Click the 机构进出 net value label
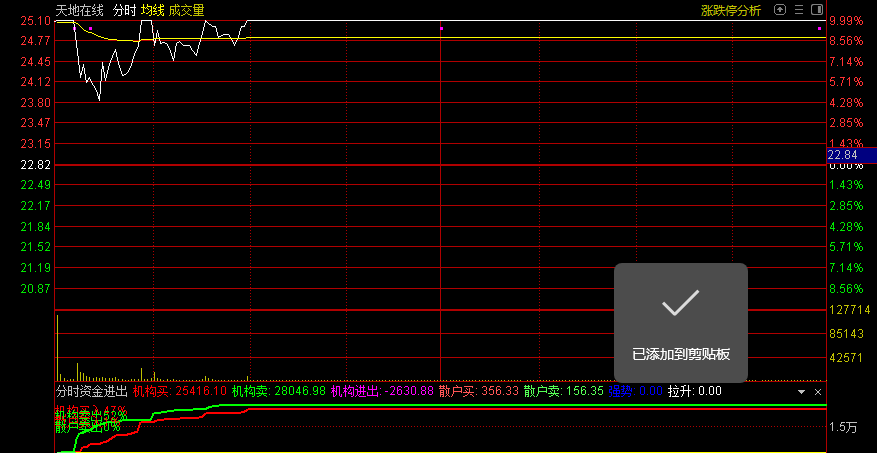877x453 pixels. click(x=382, y=391)
